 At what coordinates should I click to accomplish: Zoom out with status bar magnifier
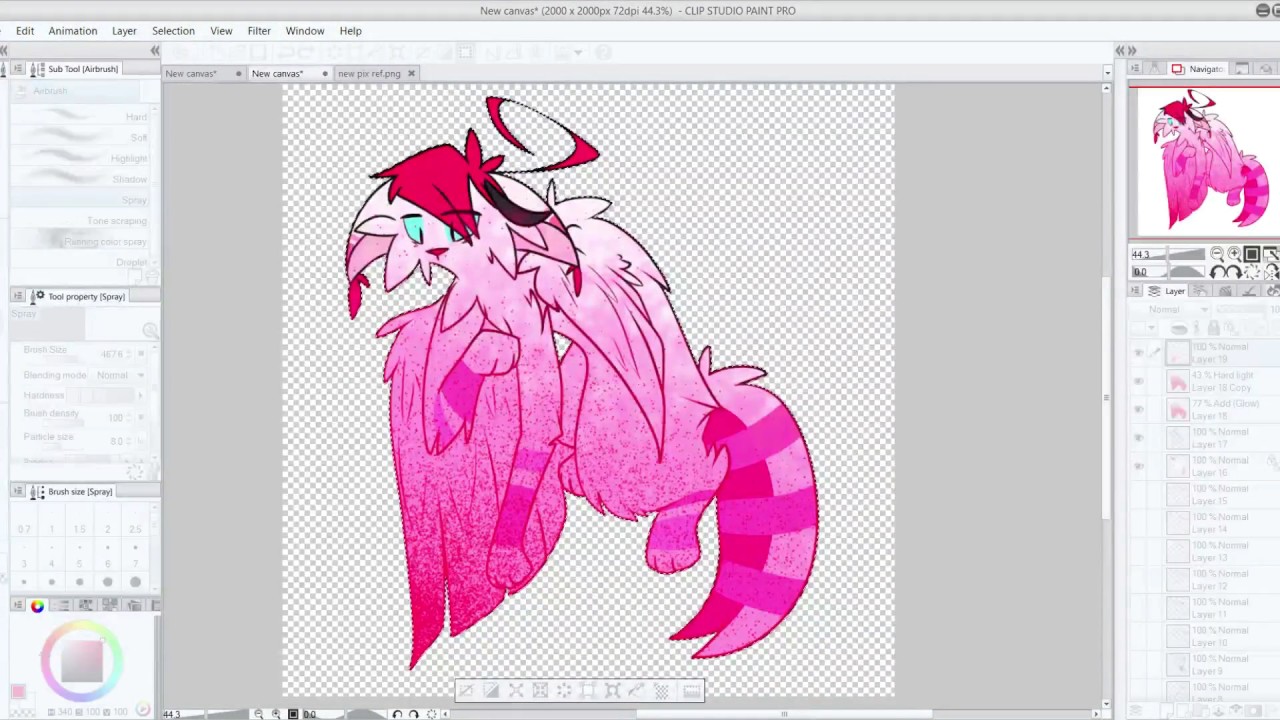[x=259, y=714]
